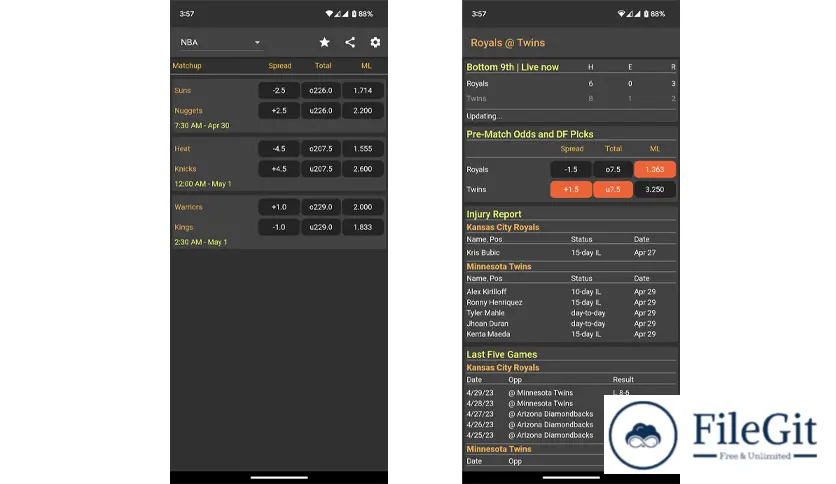This screenshot has height=484, width=836.
Task: Open Injury Report section heading
Action: click(494, 214)
